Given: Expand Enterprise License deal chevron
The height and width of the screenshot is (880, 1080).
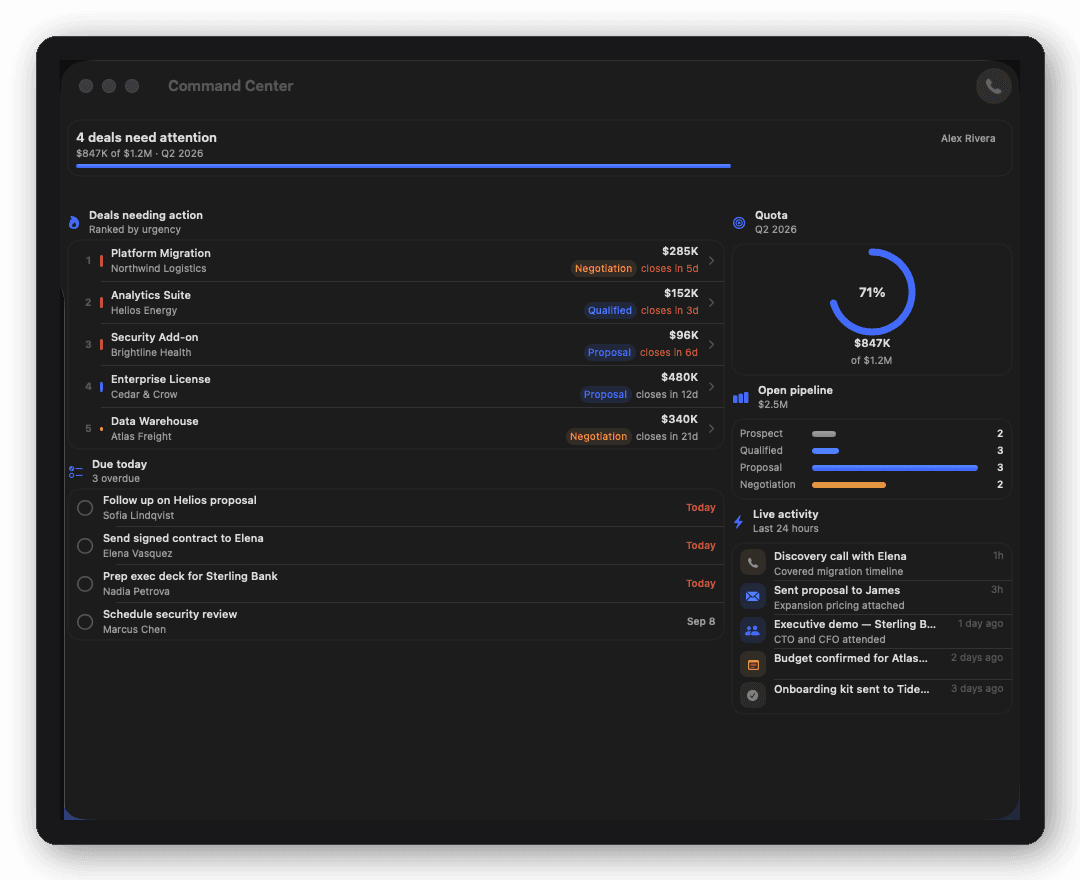Looking at the screenshot, I should [x=712, y=387].
